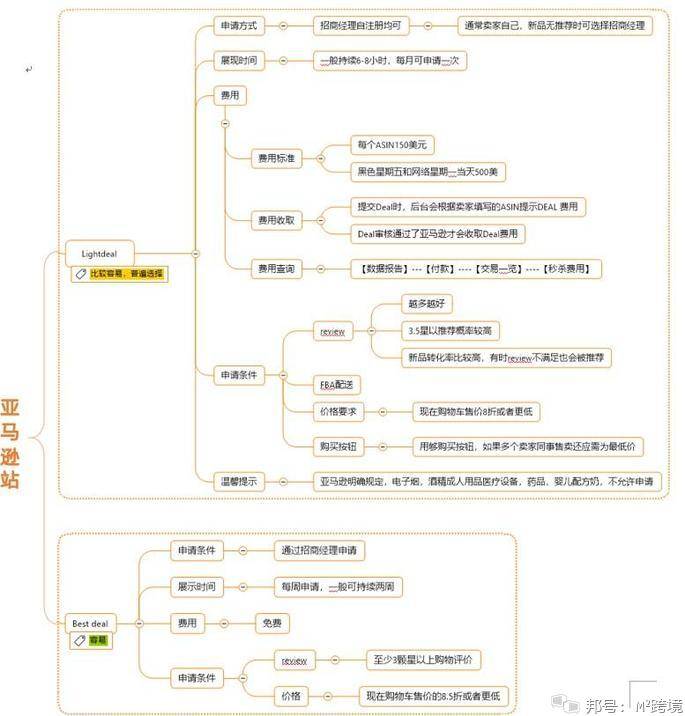Select the 展现时间 node
Image resolution: width=685 pixels, height=716 pixels.
[239, 60]
